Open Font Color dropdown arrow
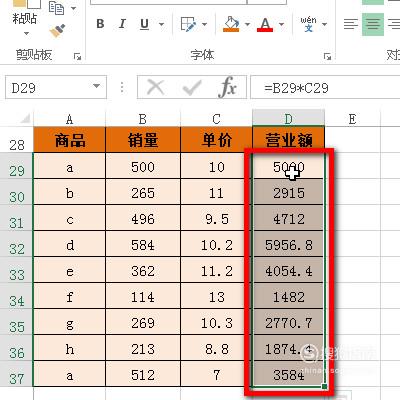 (x=282, y=24)
